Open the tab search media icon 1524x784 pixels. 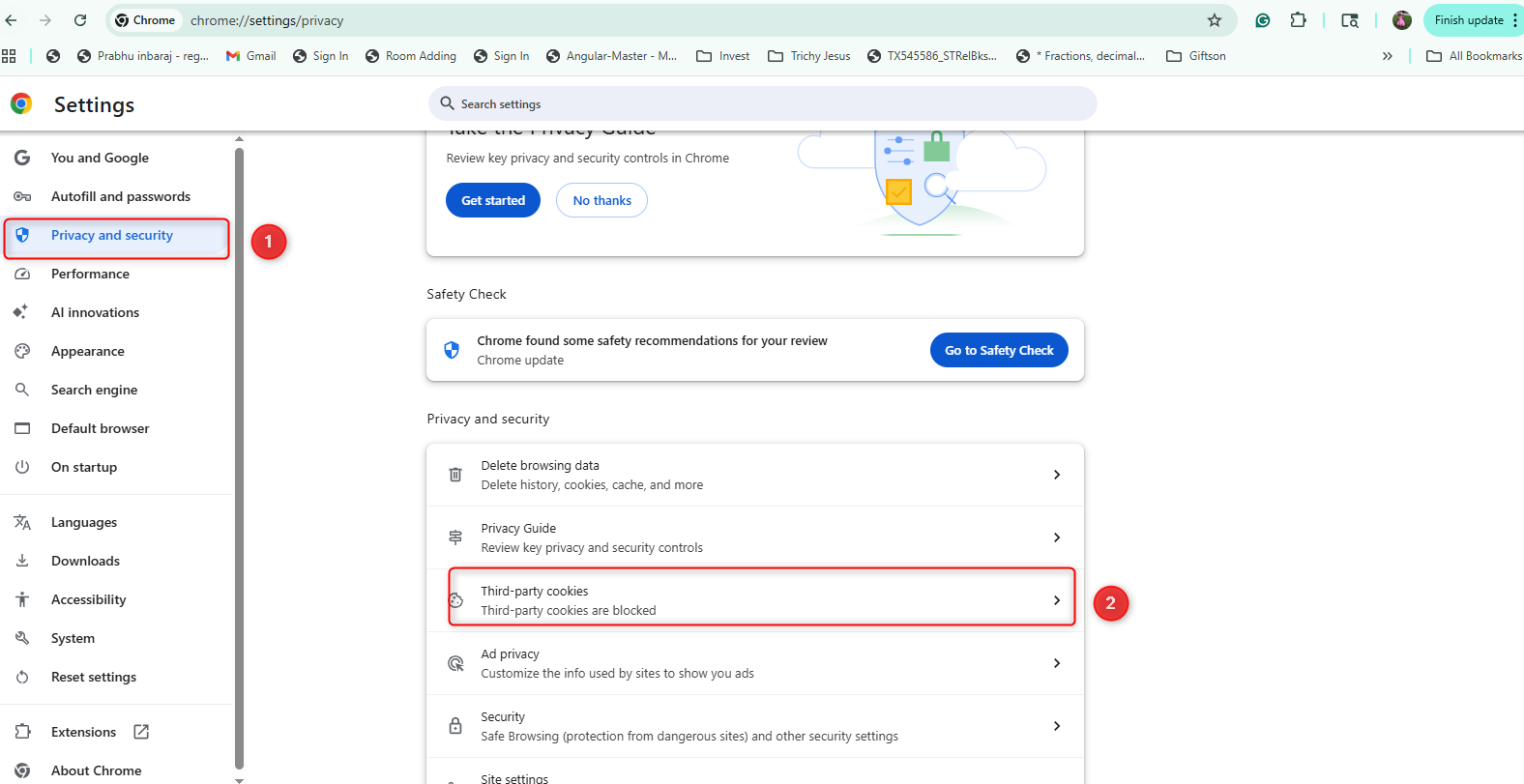click(x=1350, y=20)
